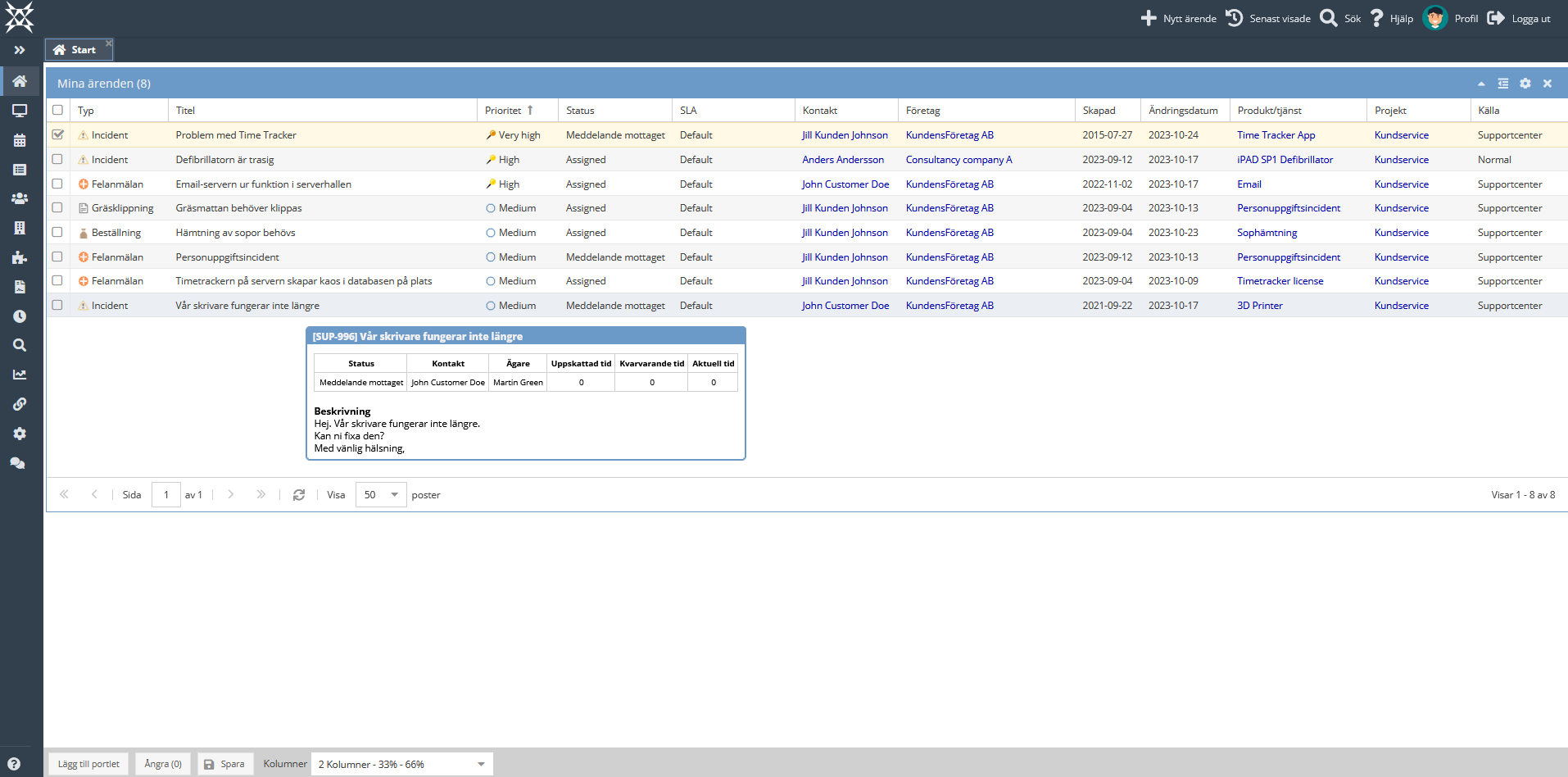Viewport: 1568px width, 777px height.
Task: Check the Defibrillatorn är trasig row checkbox
Action: (57, 160)
